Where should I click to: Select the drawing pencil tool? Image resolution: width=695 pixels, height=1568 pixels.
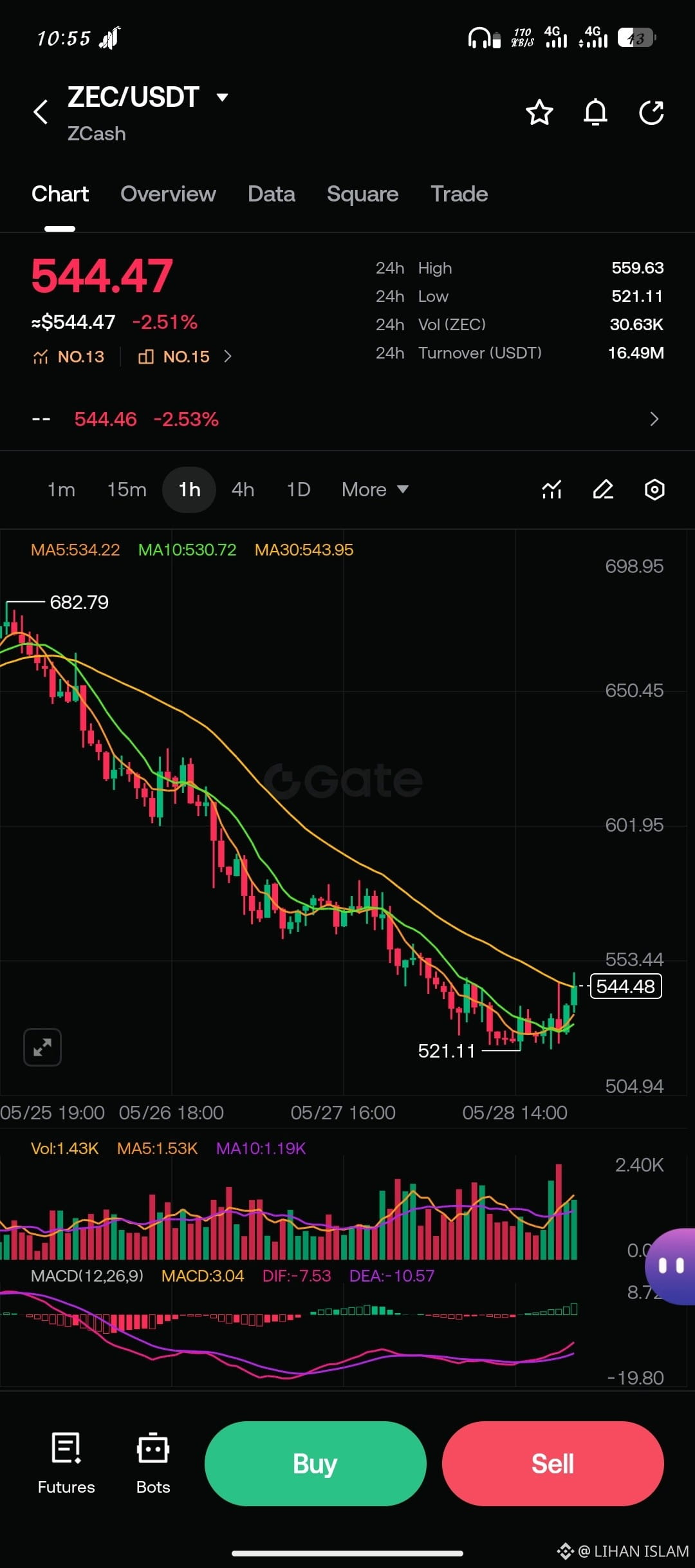point(603,490)
